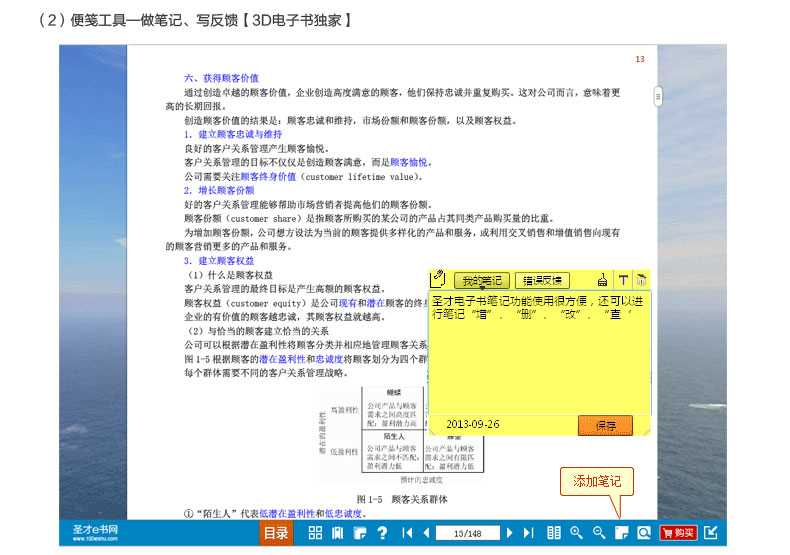This screenshot has height=555, width=790.
Task: Open the 目录 table of contents
Action: (x=276, y=533)
